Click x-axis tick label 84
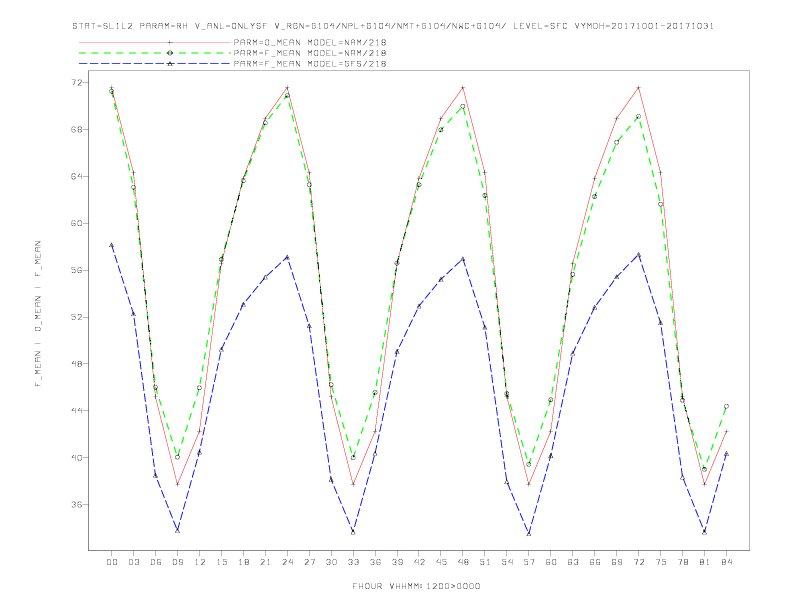792x612 pixels. [726, 562]
